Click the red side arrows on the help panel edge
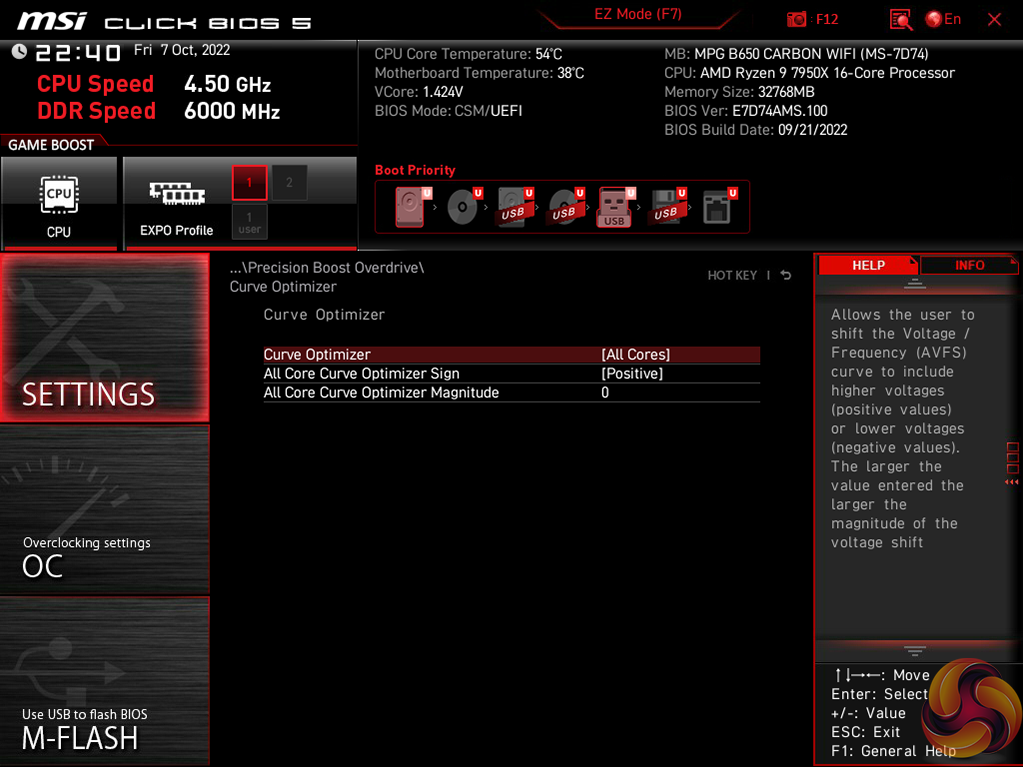The image size is (1023, 767). point(1012,482)
